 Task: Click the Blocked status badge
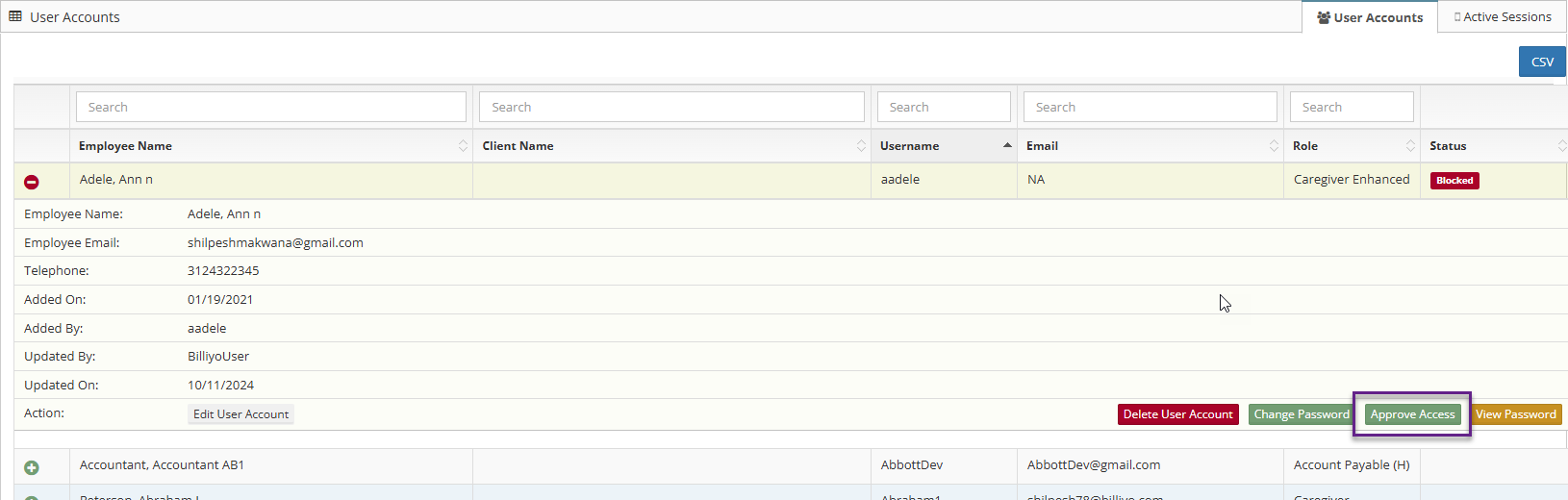(x=1454, y=181)
